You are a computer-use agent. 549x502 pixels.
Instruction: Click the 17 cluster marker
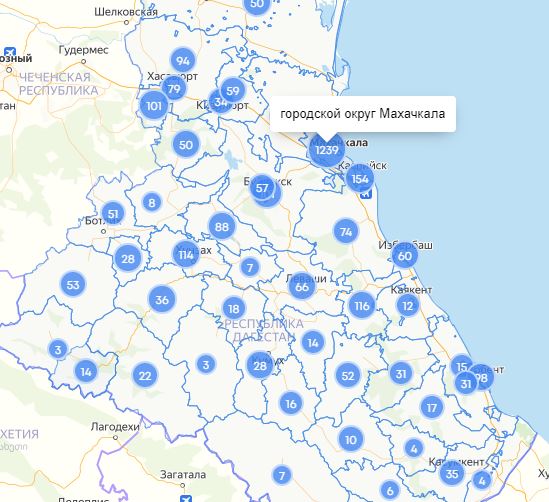point(432,407)
